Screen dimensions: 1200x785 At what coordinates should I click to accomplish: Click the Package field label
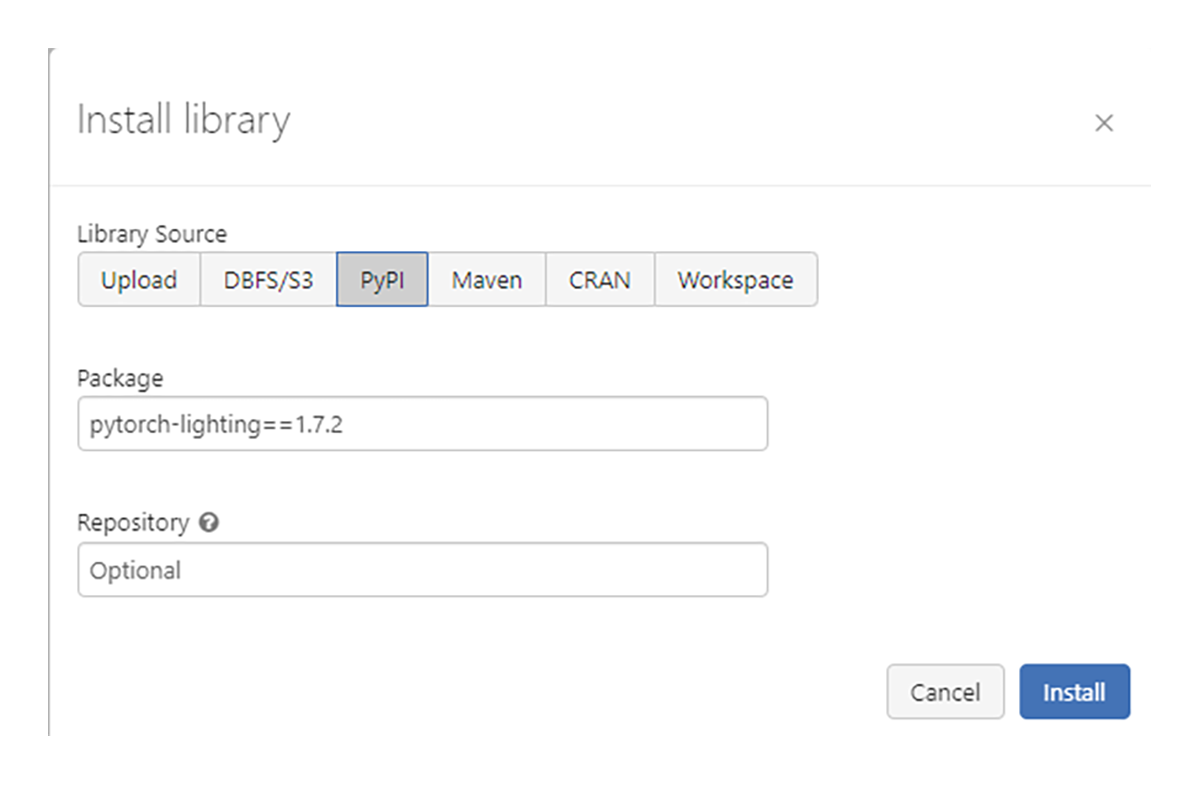(x=120, y=378)
